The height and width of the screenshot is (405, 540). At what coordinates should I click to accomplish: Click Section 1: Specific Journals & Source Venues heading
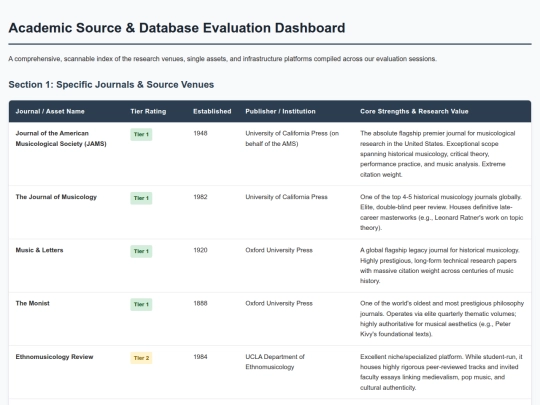pyautogui.click(x=111, y=85)
